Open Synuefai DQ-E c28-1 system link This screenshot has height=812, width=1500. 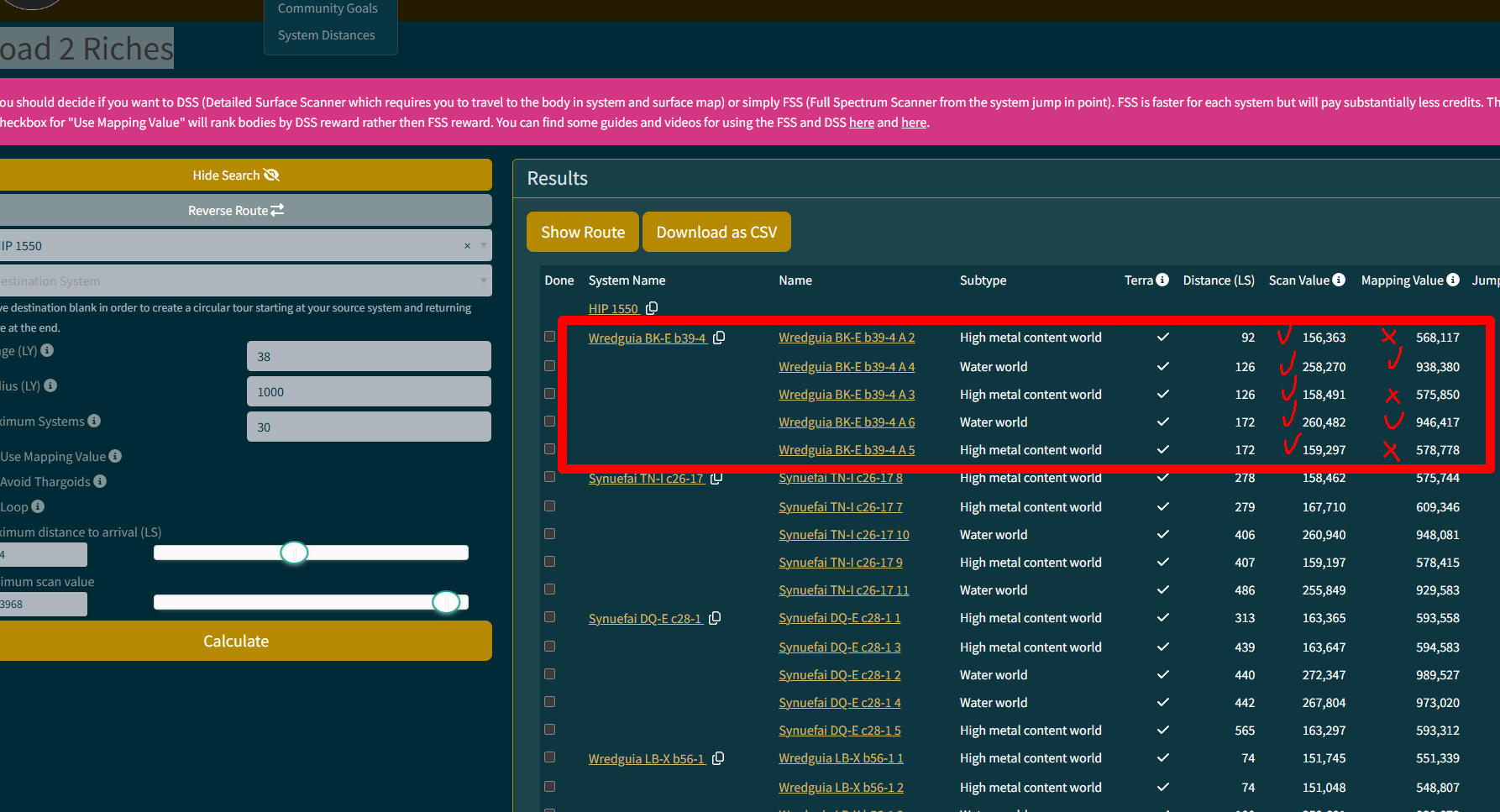tap(645, 619)
